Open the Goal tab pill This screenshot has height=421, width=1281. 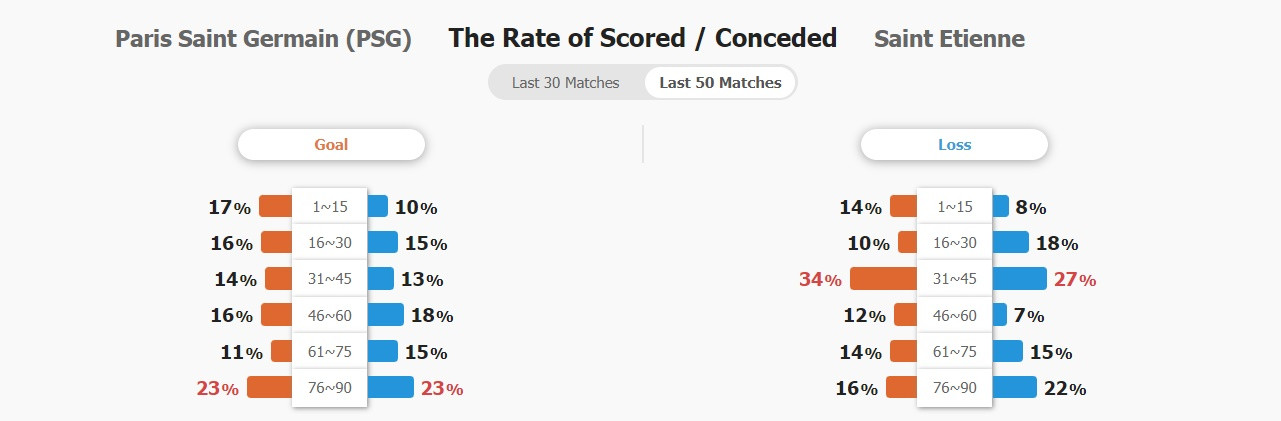point(331,144)
